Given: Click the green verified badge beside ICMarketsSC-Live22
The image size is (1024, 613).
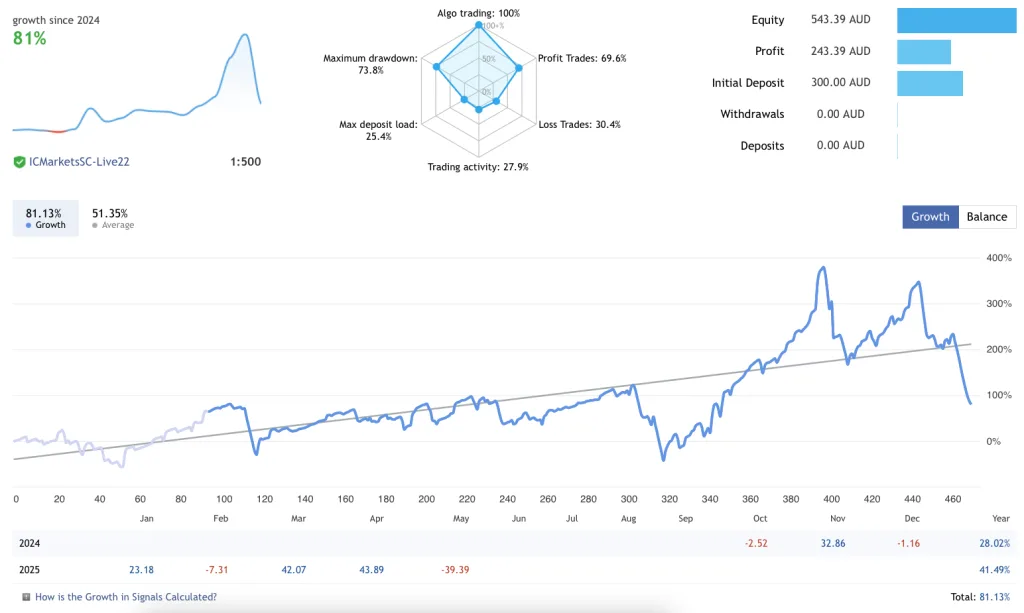Looking at the screenshot, I should 18,161.
